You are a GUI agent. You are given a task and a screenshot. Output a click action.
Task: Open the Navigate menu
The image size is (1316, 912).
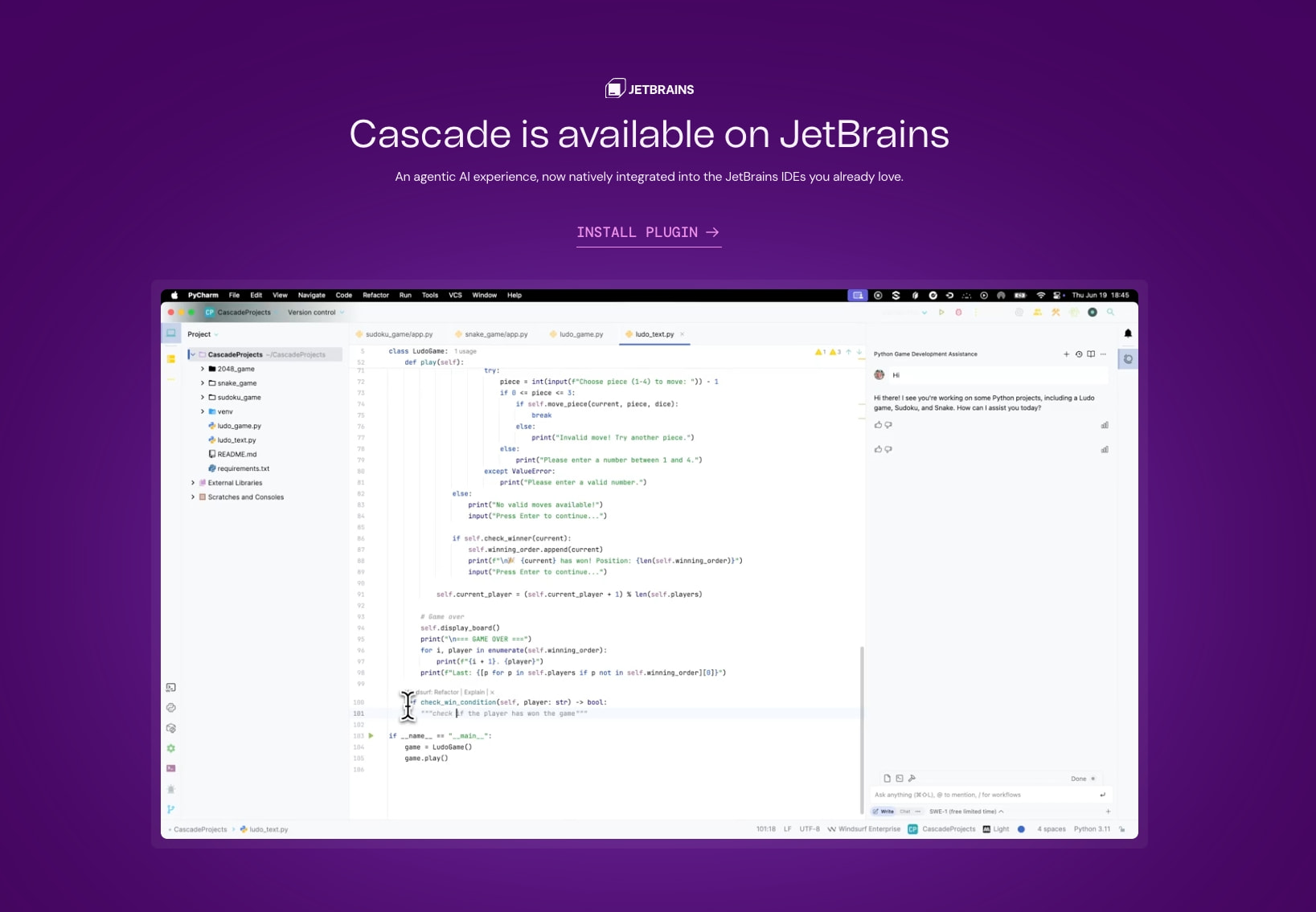pos(312,295)
